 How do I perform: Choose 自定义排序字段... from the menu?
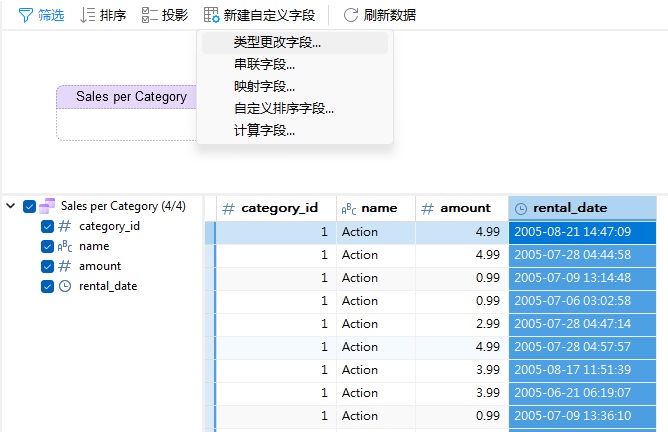[295, 109]
